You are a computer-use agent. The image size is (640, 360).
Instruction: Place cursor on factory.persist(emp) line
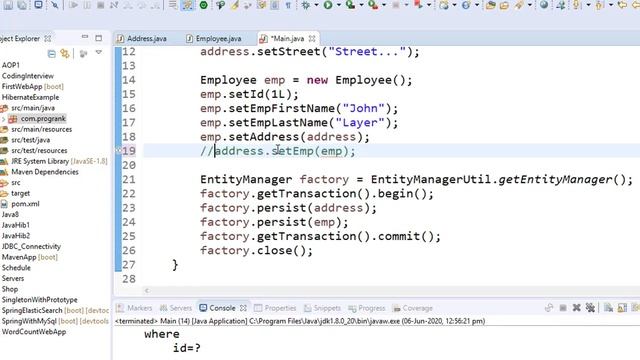tap(274, 222)
